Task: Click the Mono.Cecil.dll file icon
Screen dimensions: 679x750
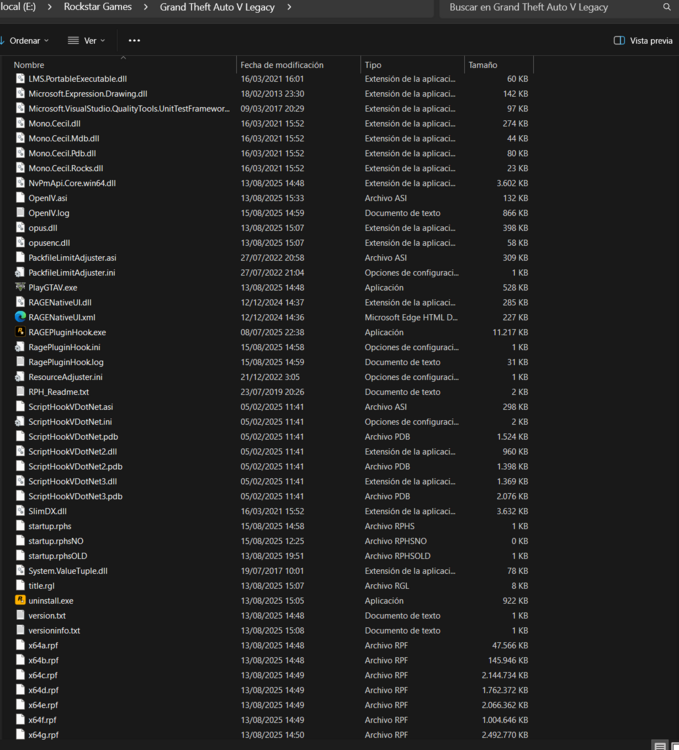Action: point(20,123)
